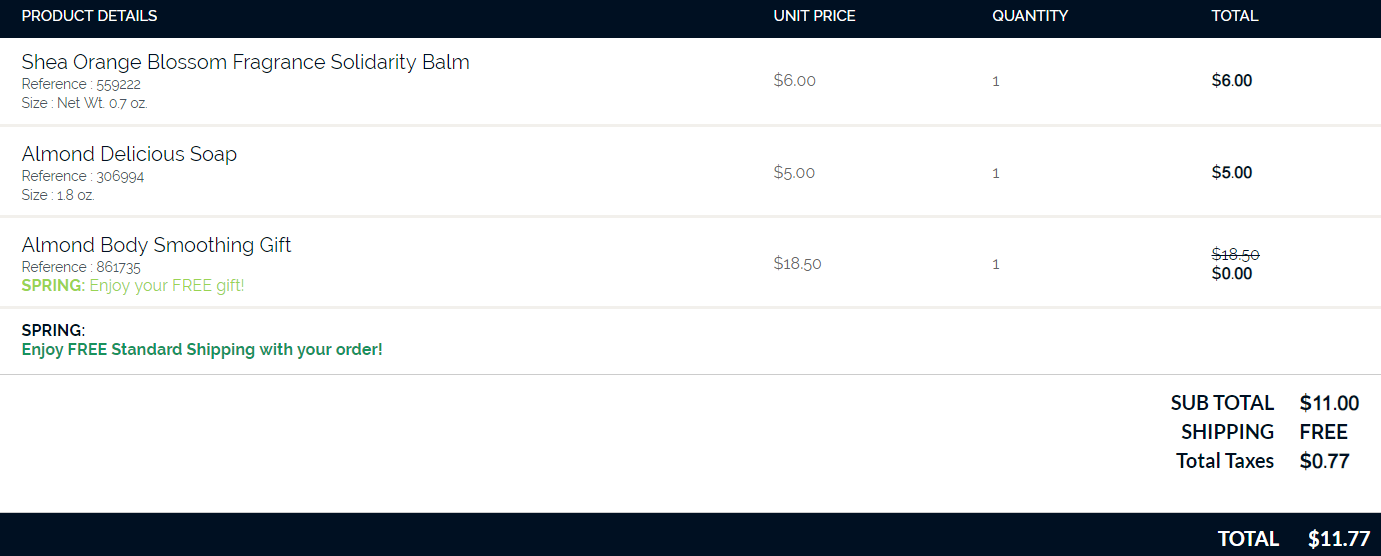The width and height of the screenshot is (1381, 556).
Task: Select the gift reference number 861735
Action: [x=118, y=267]
